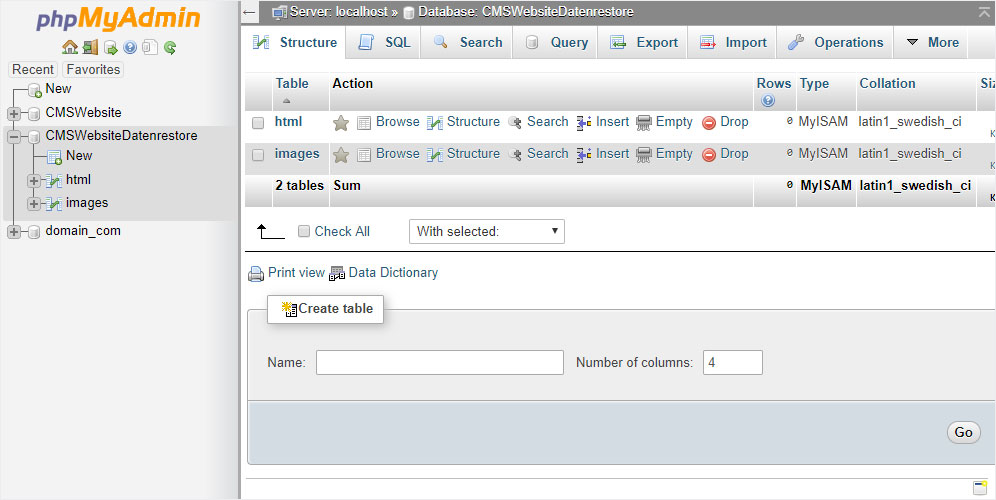Expand the html table node in tree

click(x=34, y=181)
